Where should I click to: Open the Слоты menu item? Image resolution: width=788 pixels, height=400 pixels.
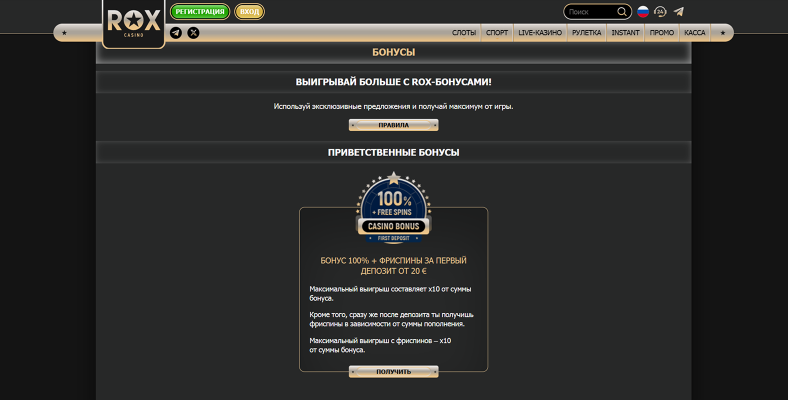464,33
